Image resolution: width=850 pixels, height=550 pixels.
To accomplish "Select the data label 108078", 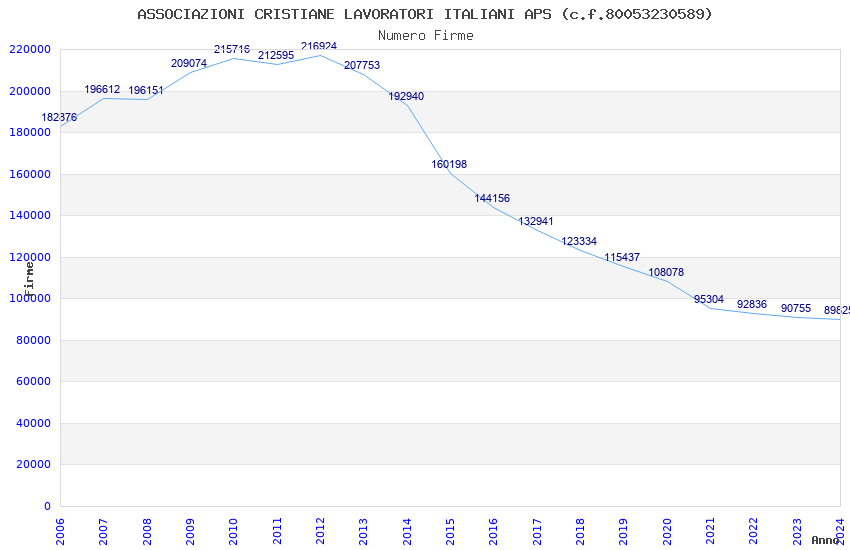I will [x=666, y=273].
